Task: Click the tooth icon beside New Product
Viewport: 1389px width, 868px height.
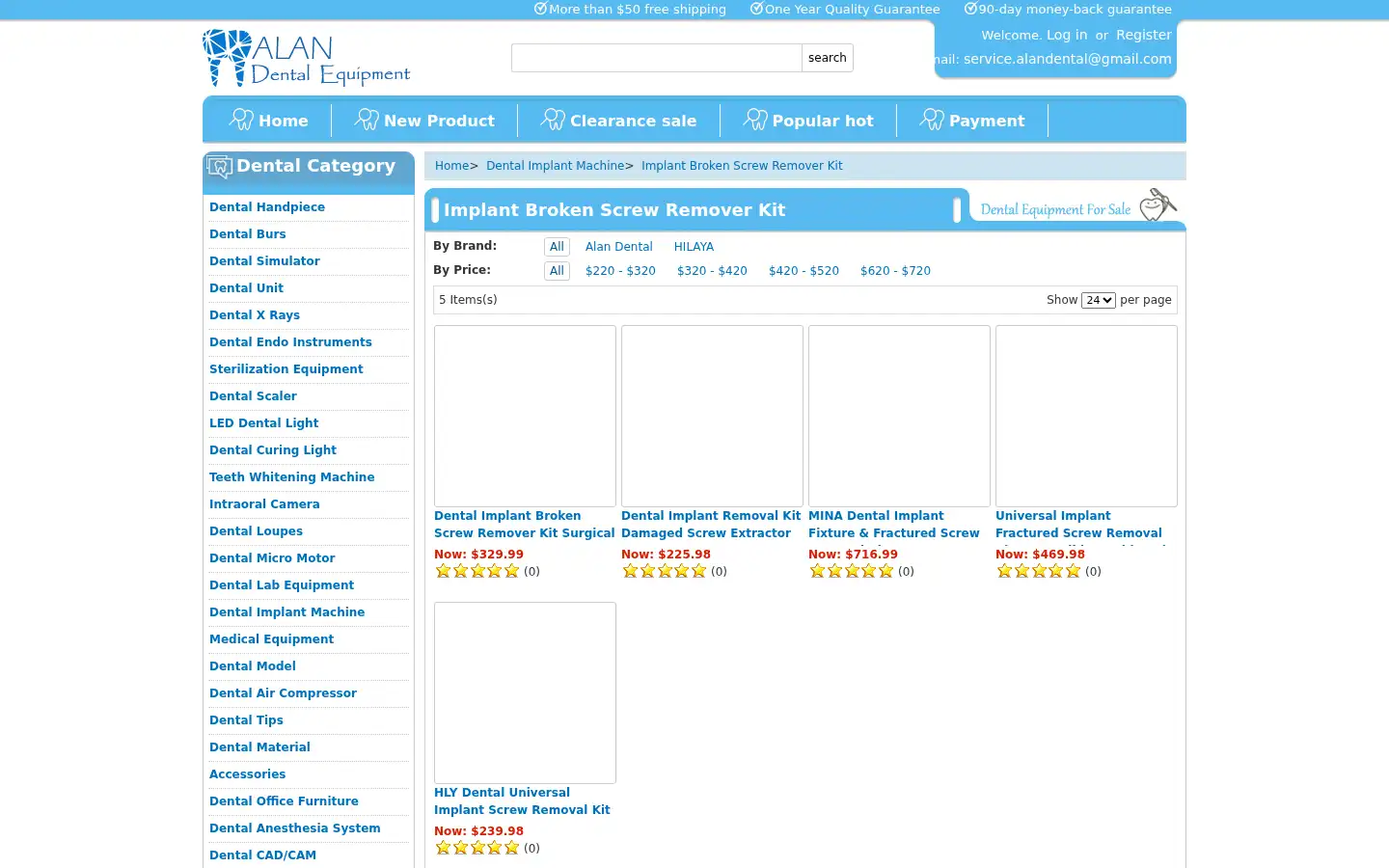Action: [x=367, y=120]
